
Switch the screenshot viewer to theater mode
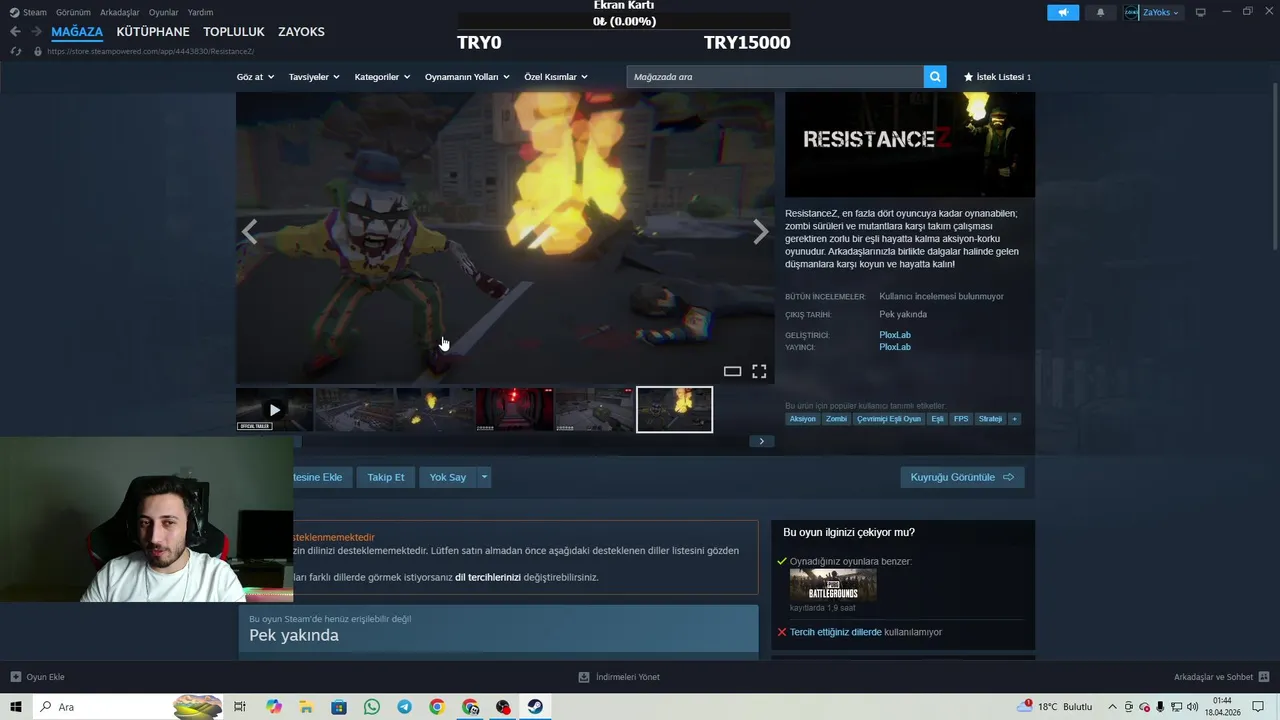tap(732, 371)
